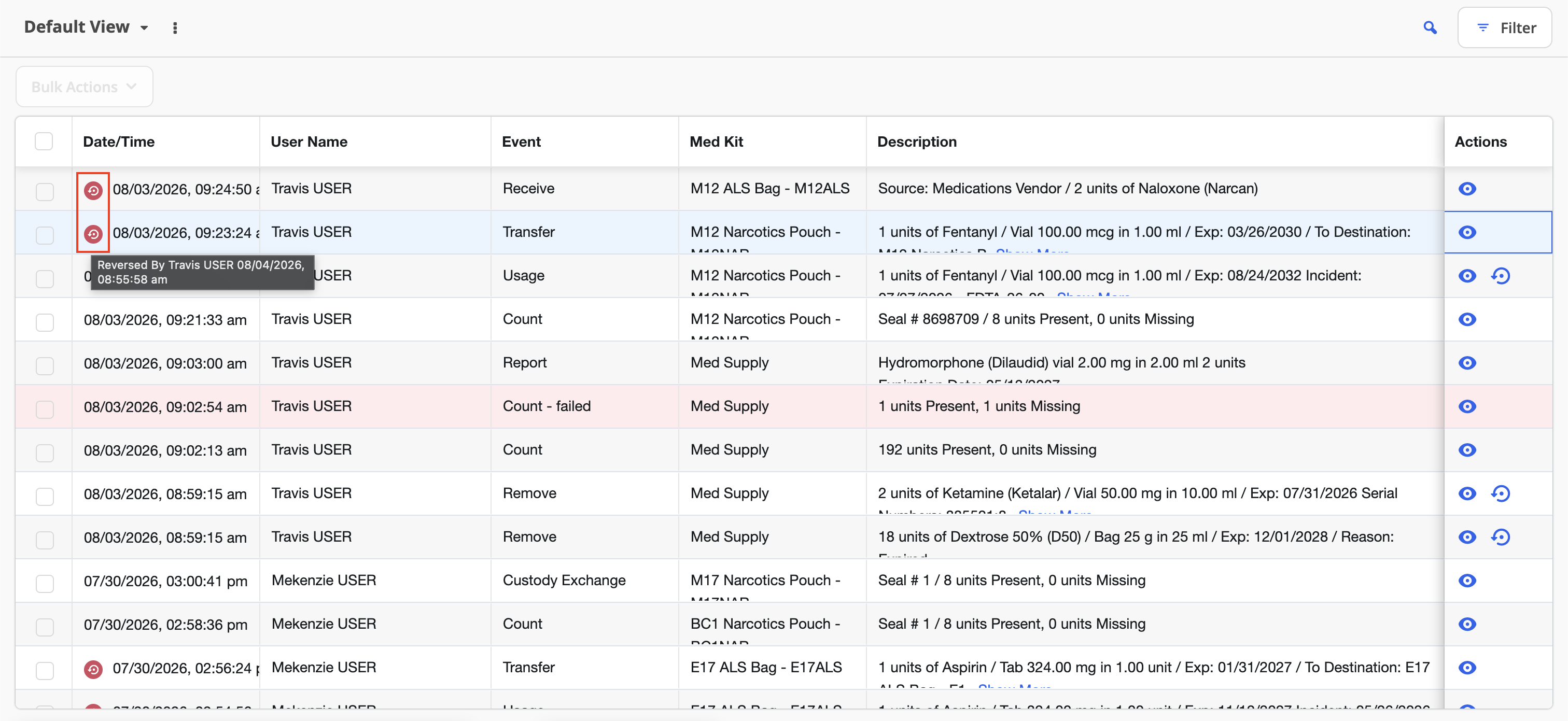Click the red reversed icon on 09:23:24 Transfer row
The image size is (1568, 721).
(93, 234)
